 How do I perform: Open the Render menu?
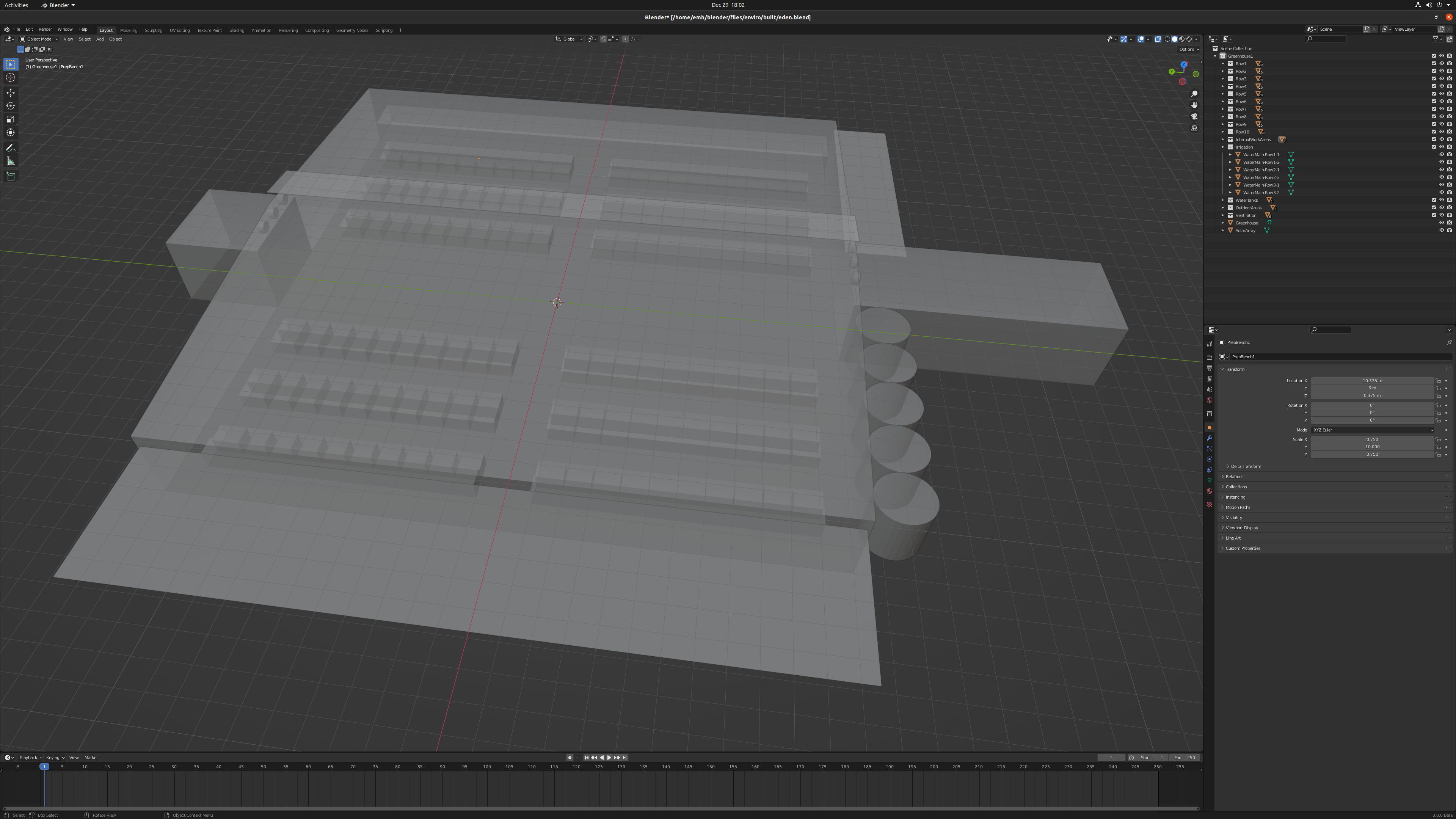point(45,30)
